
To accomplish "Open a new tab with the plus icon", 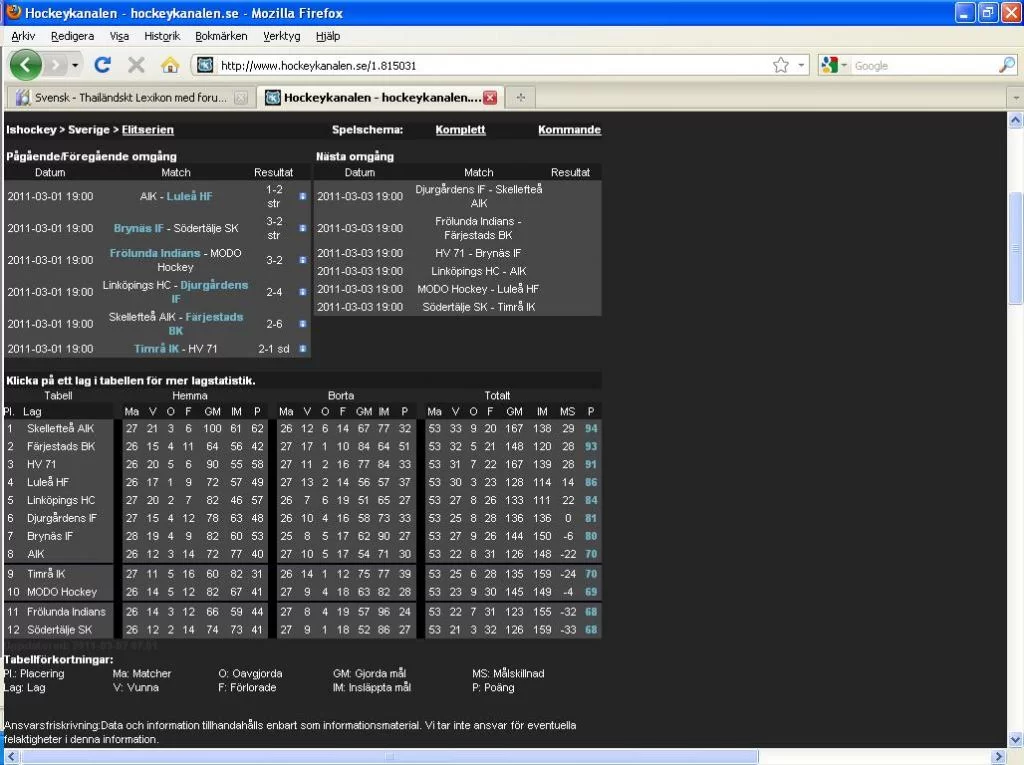I will click(520, 97).
